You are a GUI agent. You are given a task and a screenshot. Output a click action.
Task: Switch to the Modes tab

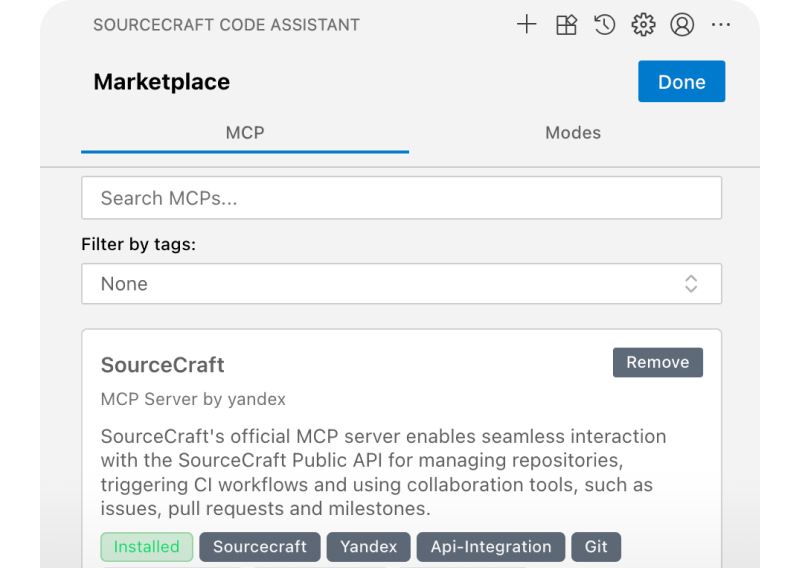[x=573, y=132]
